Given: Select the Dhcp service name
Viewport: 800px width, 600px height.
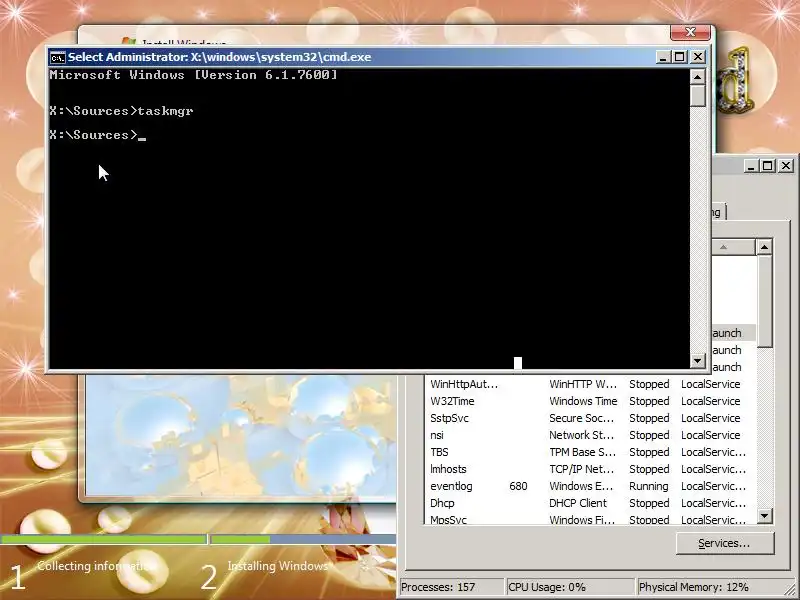Looking at the screenshot, I should (442, 503).
